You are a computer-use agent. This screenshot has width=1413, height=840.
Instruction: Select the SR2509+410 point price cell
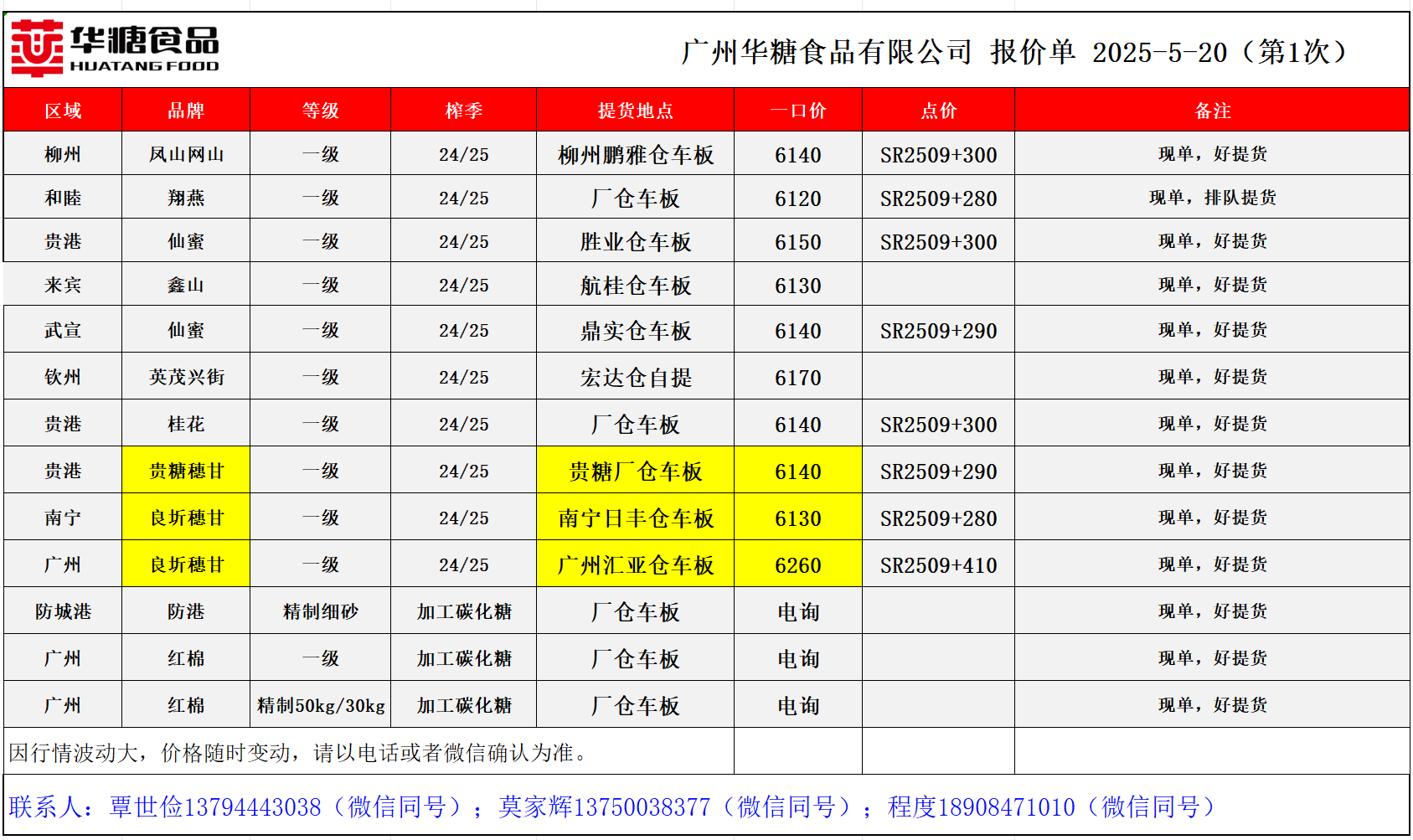(938, 565)
